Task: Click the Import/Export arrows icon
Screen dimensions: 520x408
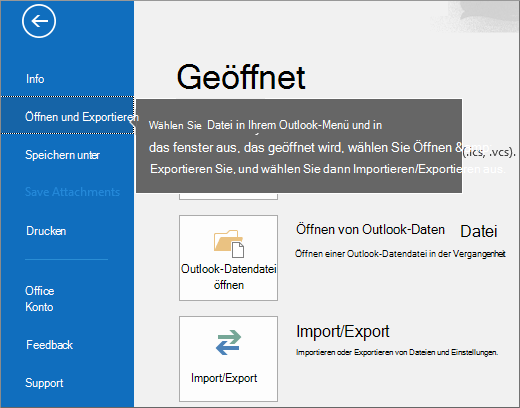Action: [x=228, y=342]
